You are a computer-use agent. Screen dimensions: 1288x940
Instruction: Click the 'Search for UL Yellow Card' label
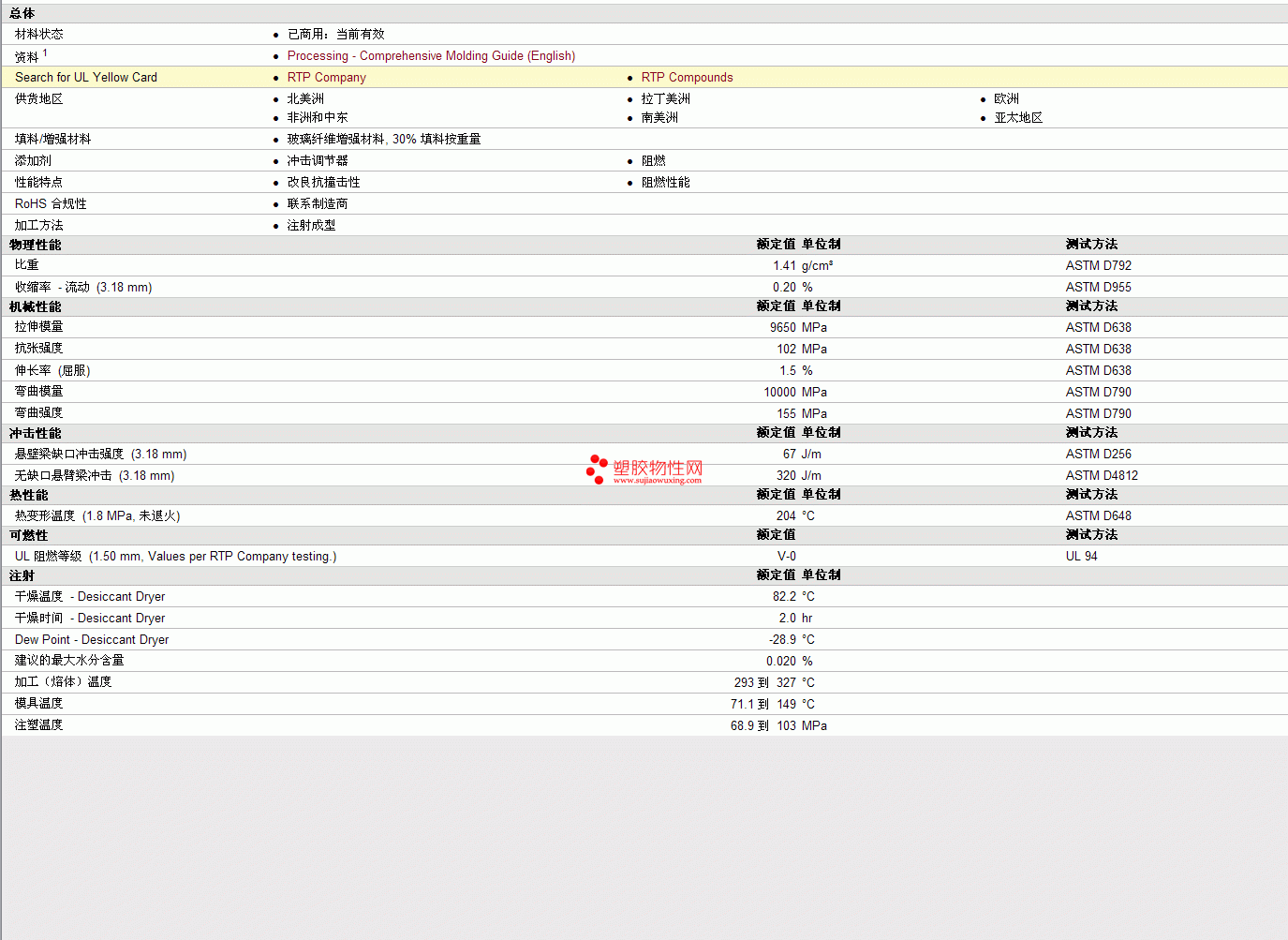pos(86,78)
